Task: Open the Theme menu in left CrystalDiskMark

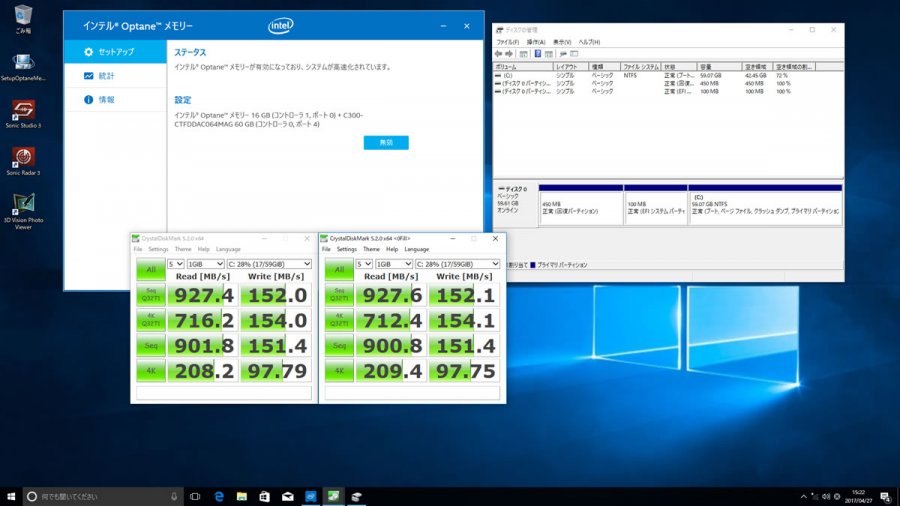Action: click(183, 249)
